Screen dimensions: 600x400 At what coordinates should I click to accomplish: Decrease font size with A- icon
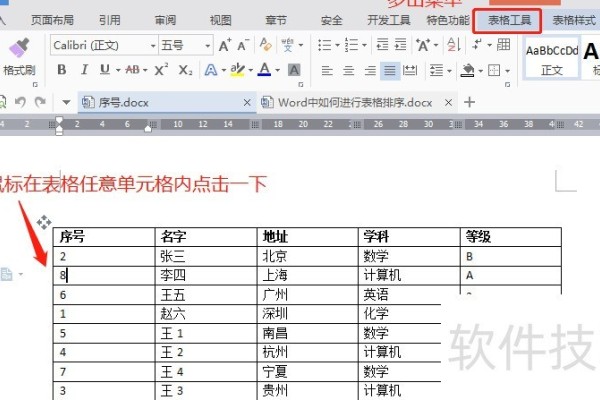(x=243, y=46)
